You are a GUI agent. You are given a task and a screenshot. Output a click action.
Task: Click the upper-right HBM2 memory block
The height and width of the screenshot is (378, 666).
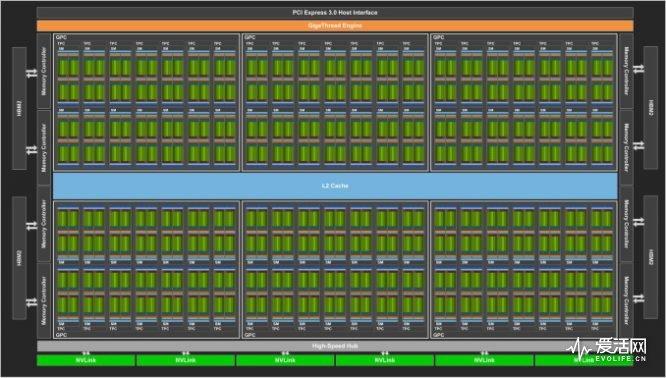click(651, 107)
